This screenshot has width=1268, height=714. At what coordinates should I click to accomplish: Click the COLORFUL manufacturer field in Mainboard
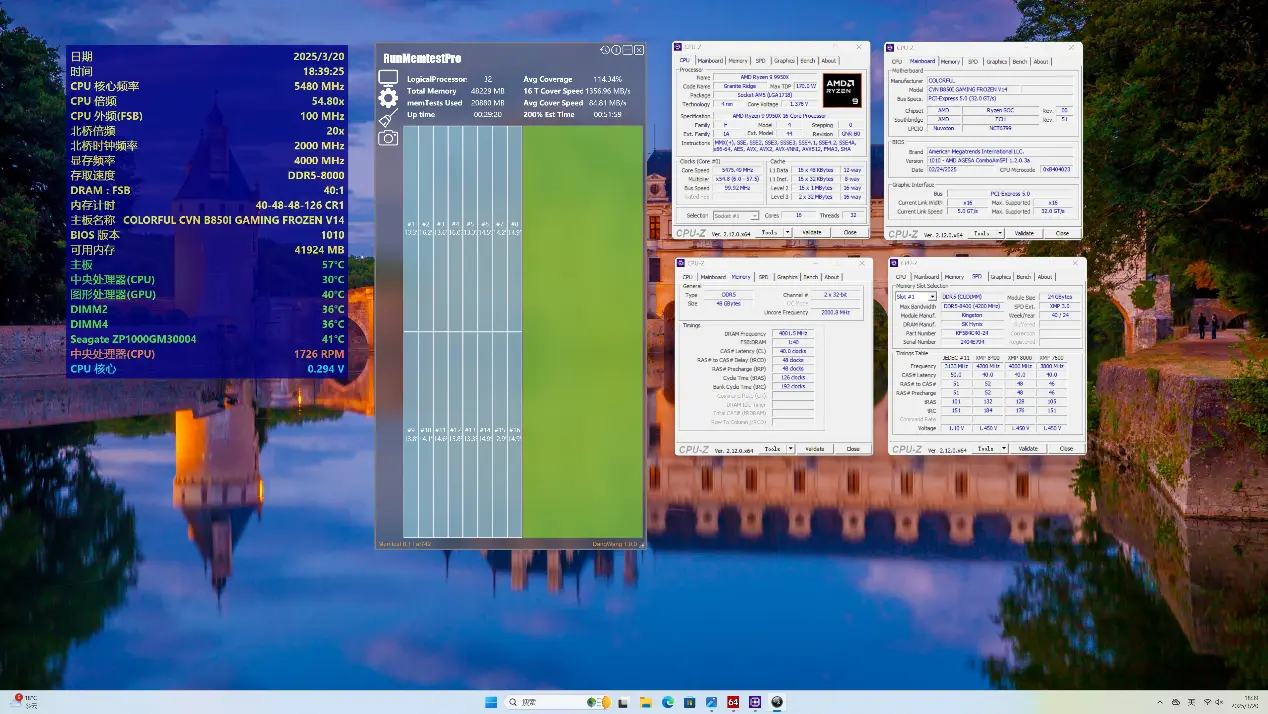pyautogui.click(x=1002, y=81)
